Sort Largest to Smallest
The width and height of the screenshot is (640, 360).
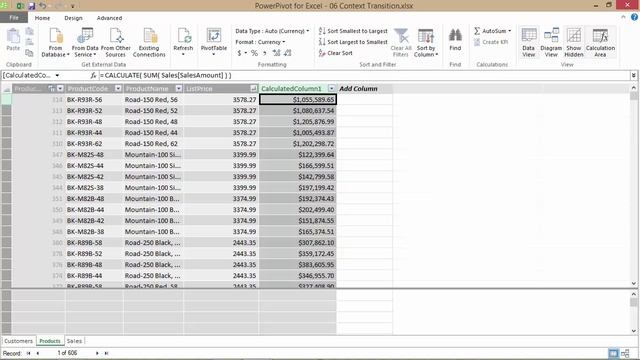click(353, 42)
